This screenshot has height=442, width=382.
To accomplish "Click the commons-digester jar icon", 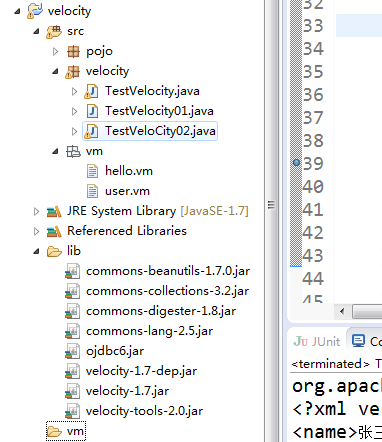I will tap(73, 311).
